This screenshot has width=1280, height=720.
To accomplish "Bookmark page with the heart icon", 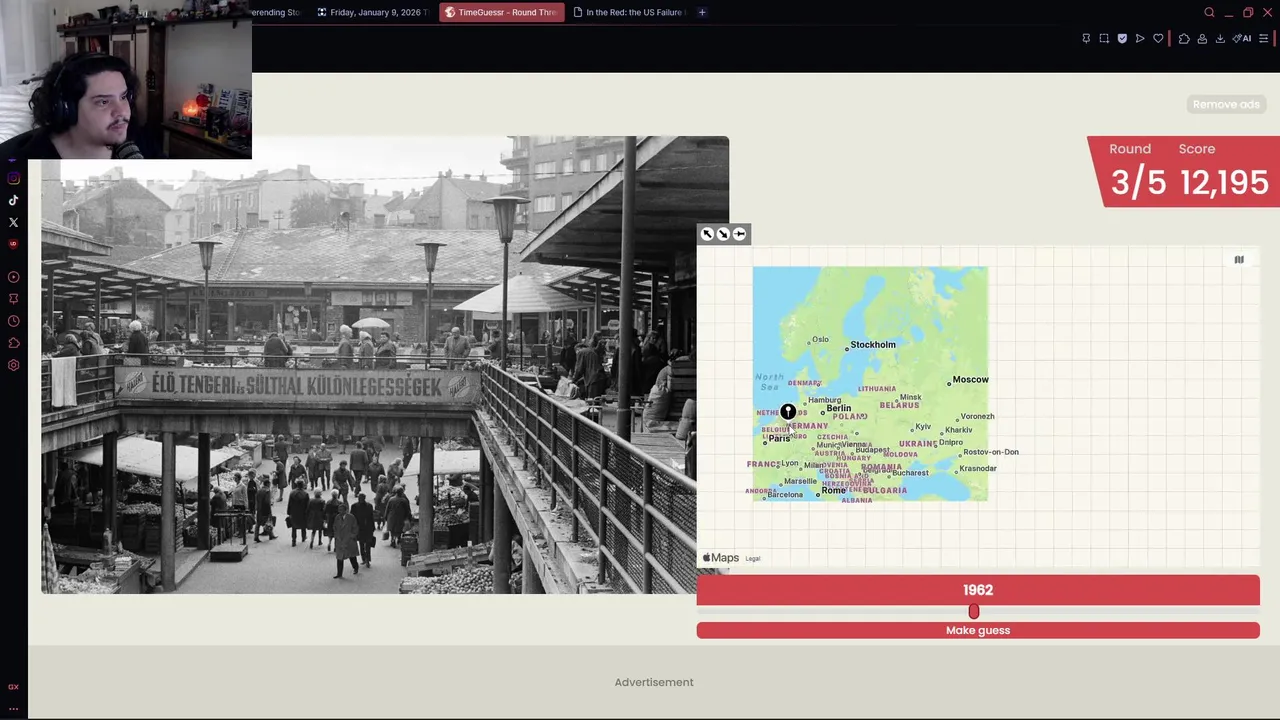I will [1158, 39].
